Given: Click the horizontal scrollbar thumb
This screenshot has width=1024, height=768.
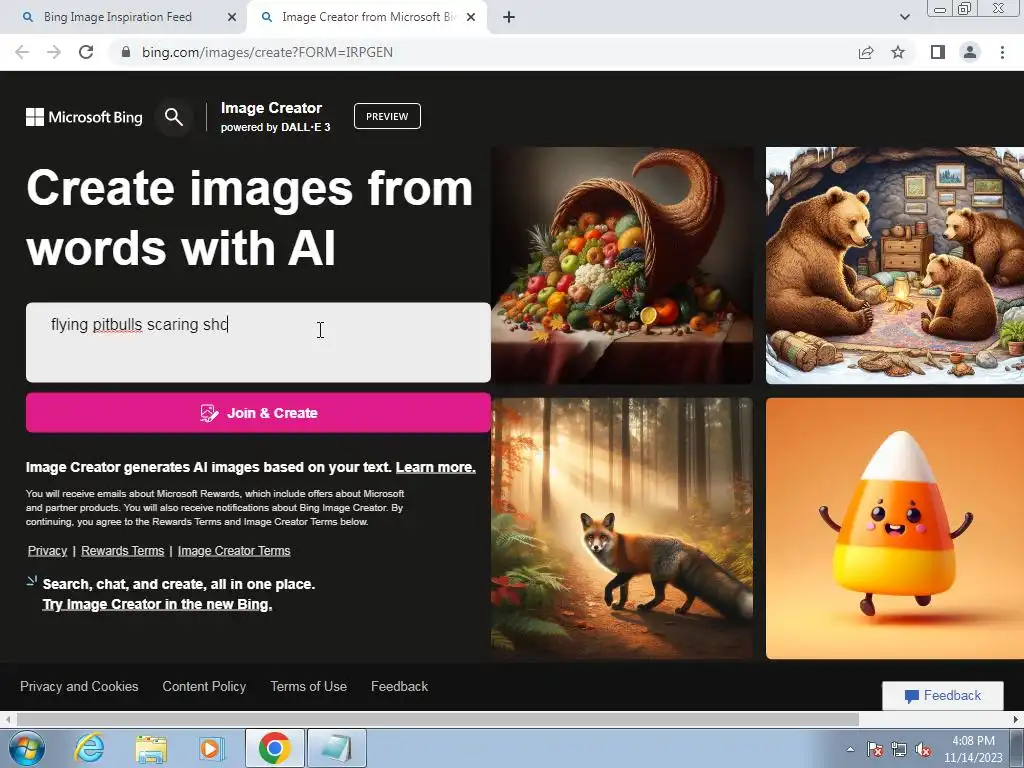Looking at the screenshot, I should pos(438,719).
